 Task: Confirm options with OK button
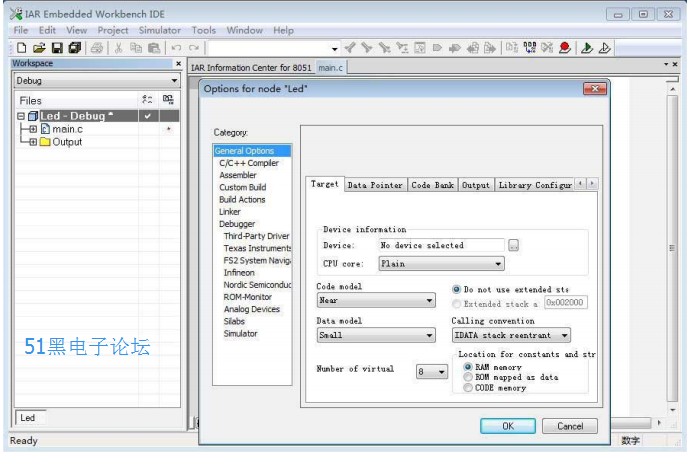(x=508, y=426)
